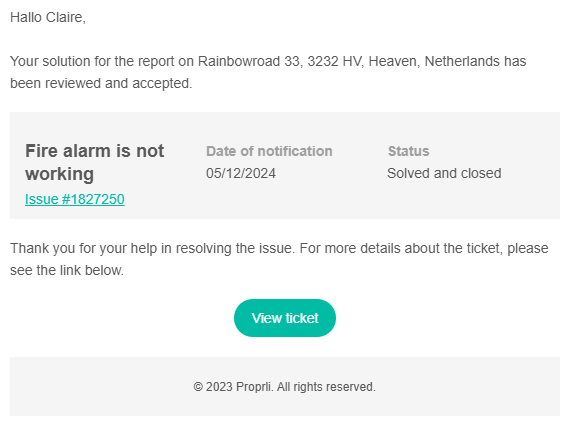Select the Hallo Claire greeting text
The image size is (571, 430).
pyautogui.click(x=48, y=17)
